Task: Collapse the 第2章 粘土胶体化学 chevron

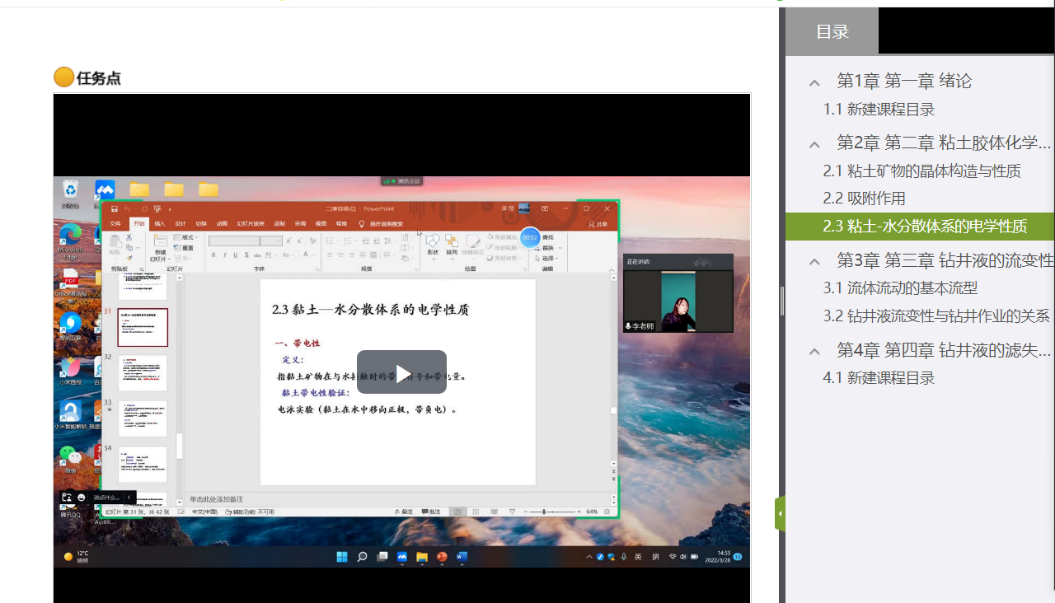Action: click(x=815, y=143)
